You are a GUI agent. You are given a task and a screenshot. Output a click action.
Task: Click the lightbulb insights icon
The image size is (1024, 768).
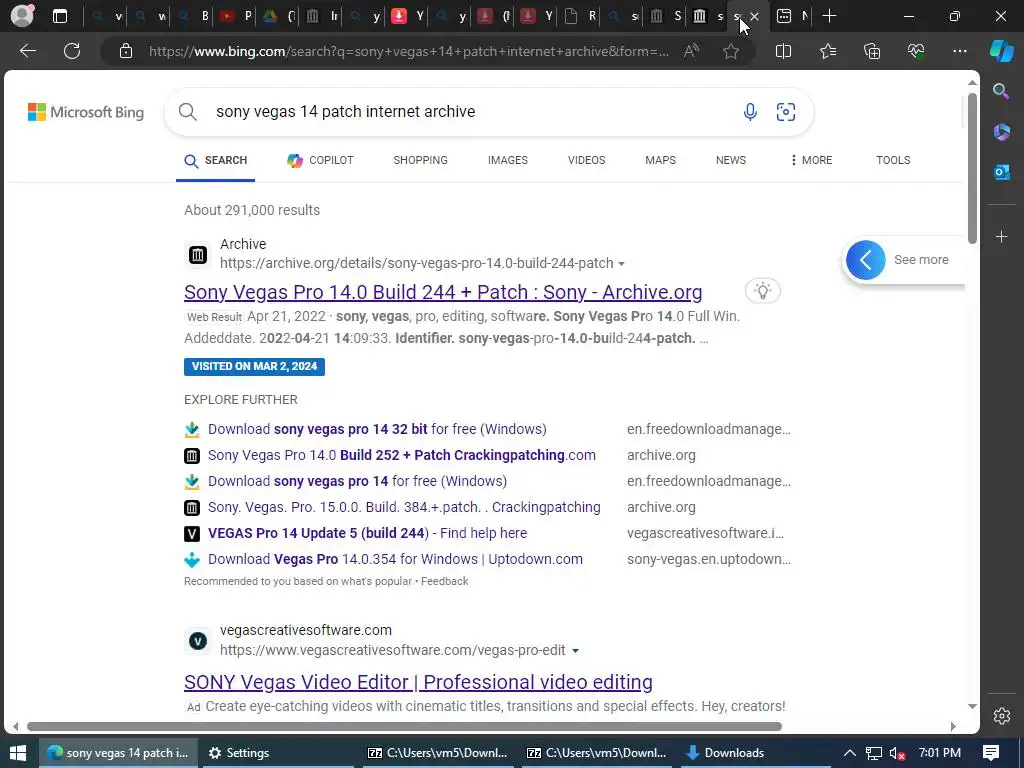point(762,291)
